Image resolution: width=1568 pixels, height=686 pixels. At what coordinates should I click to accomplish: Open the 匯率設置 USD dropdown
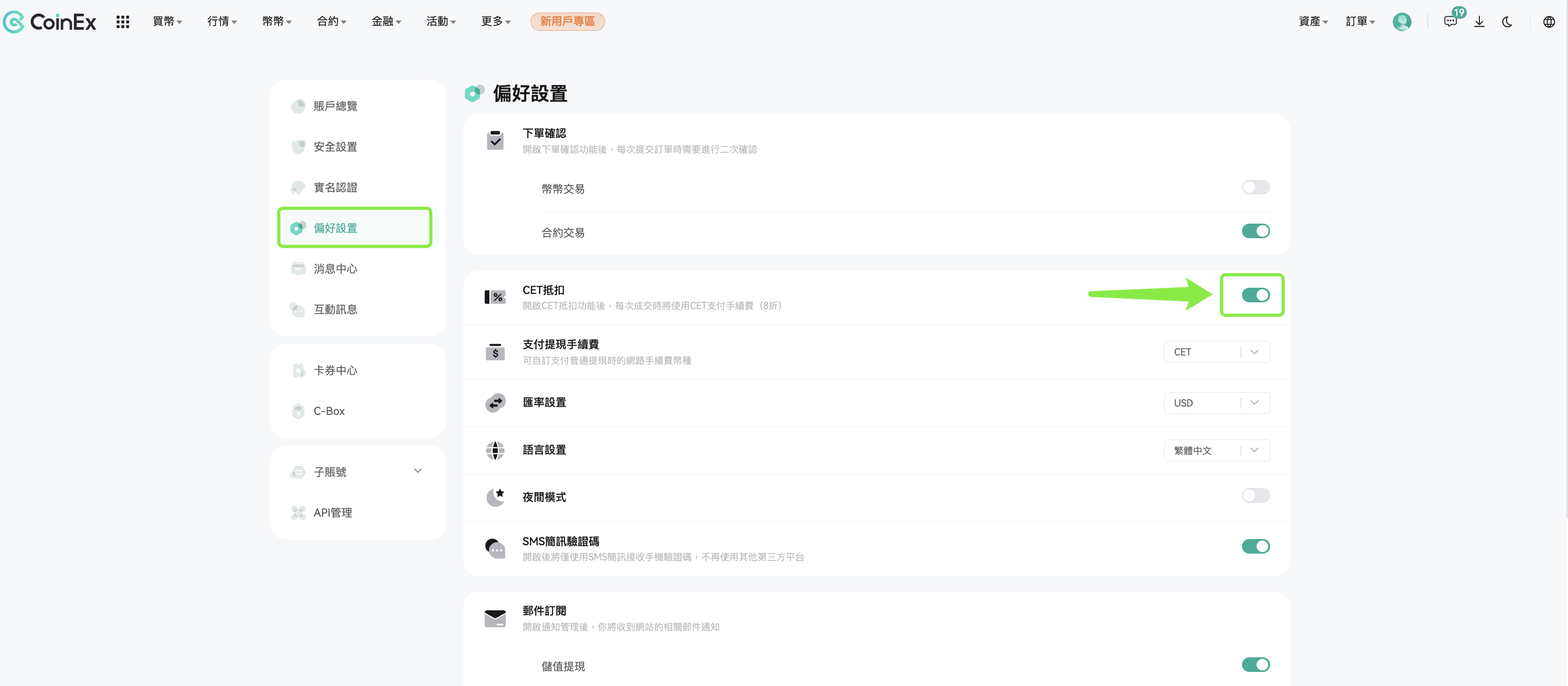[1216, 402]
